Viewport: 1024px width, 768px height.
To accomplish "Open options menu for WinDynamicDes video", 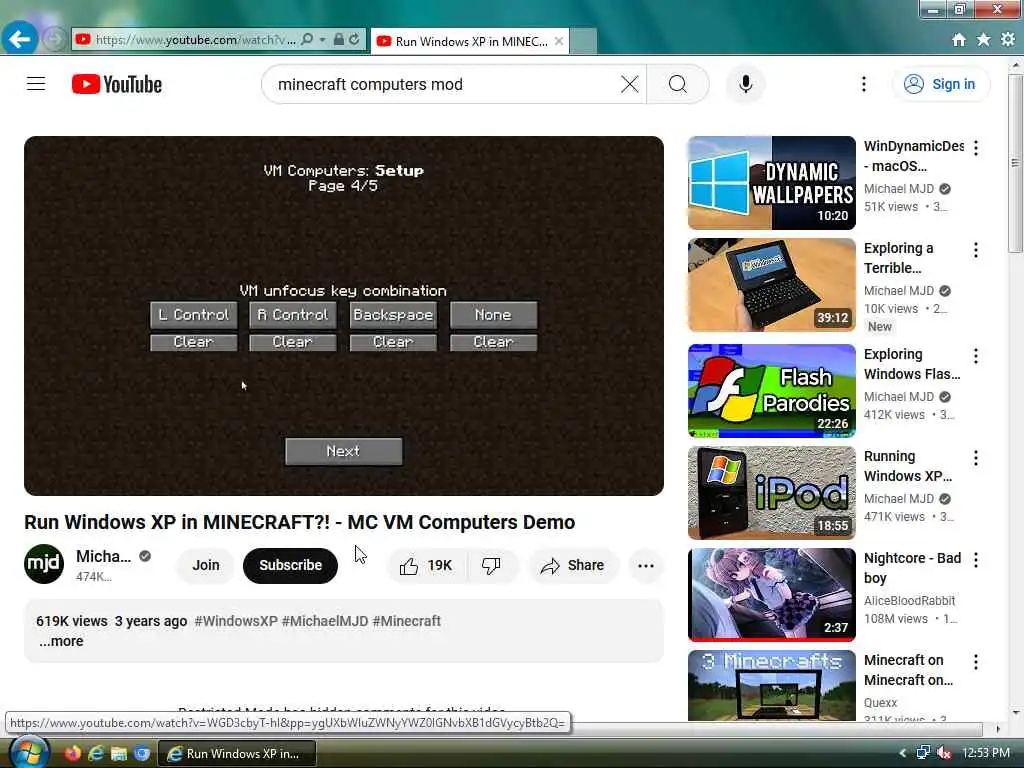I will (976, 148).
